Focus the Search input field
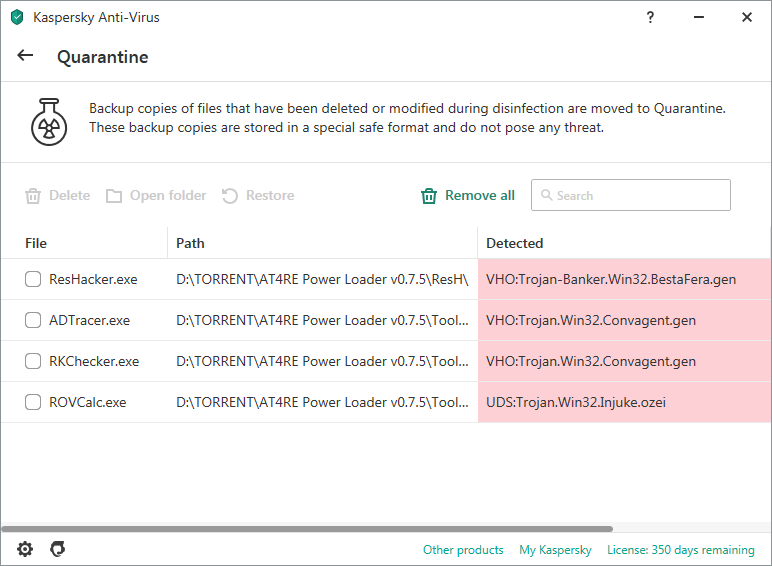 coord(631,195)
